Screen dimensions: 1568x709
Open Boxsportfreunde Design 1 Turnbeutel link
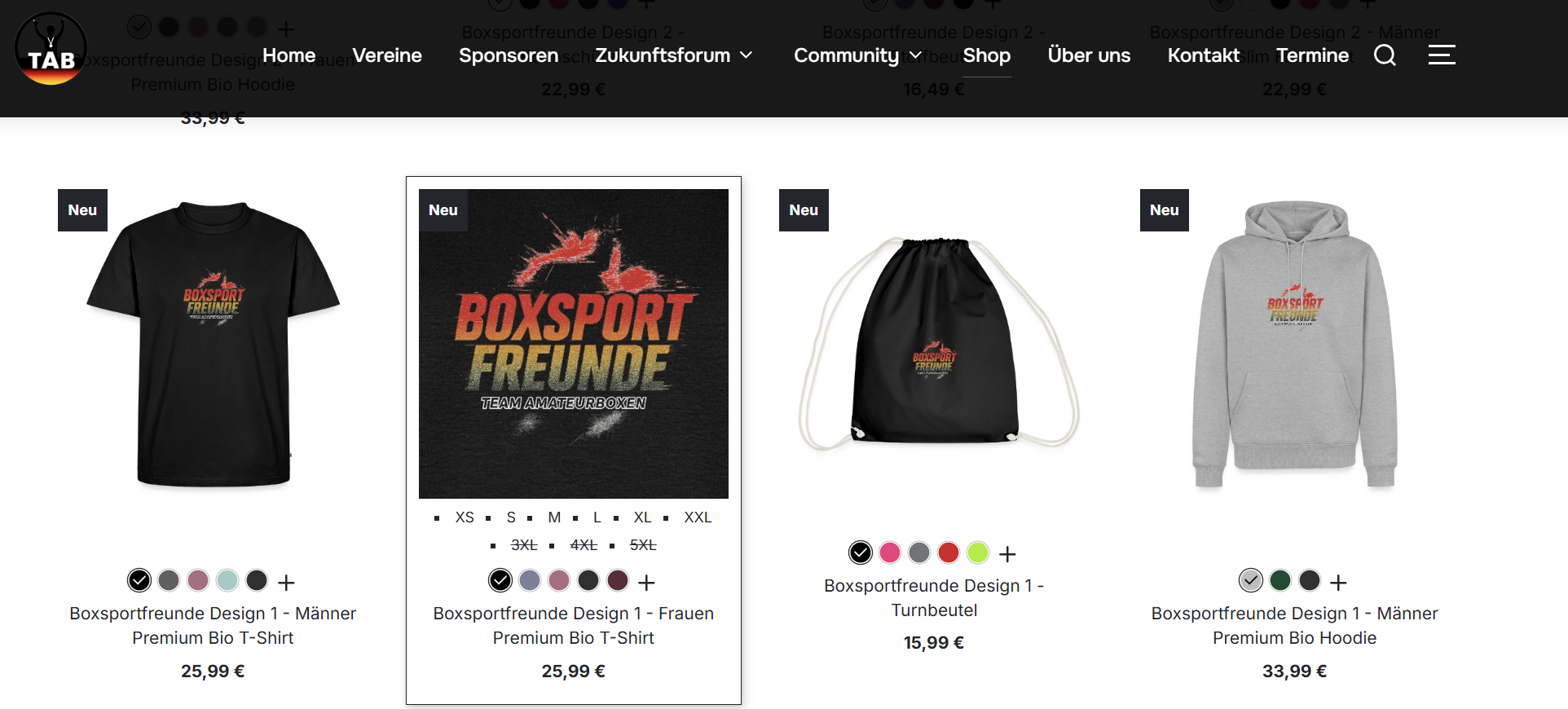934,597
